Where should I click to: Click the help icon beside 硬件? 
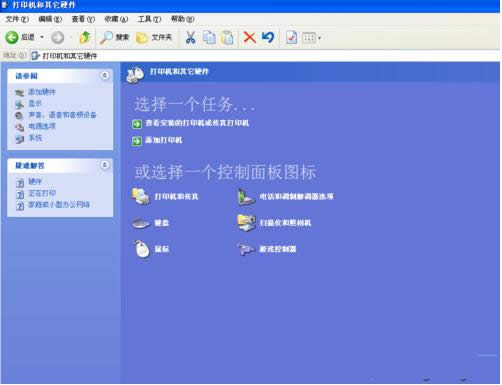pos(20,183)
